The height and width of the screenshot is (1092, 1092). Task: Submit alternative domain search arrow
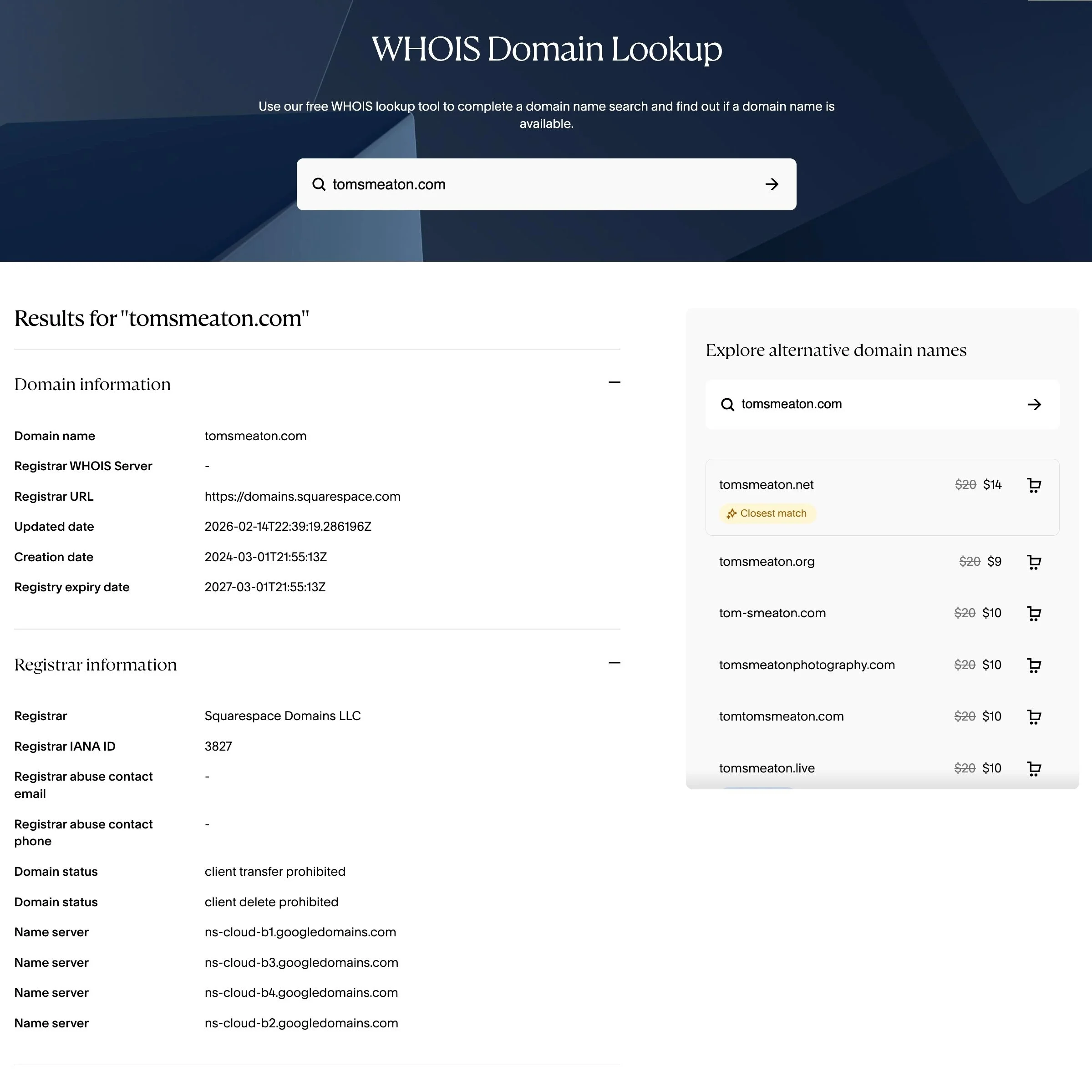click(x=1034, y=404)
